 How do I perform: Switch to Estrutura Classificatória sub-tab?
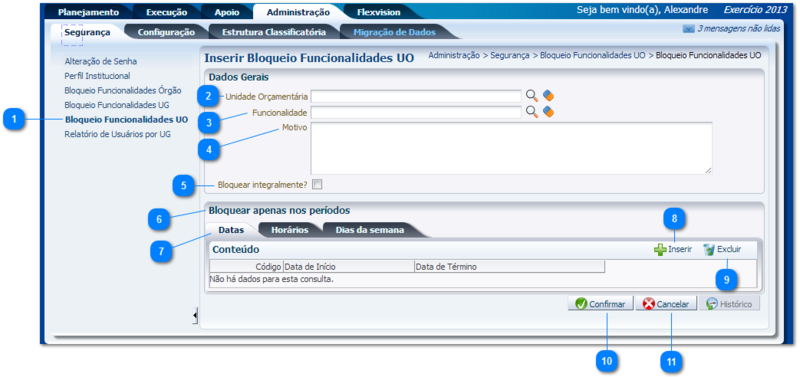[274, 32]
